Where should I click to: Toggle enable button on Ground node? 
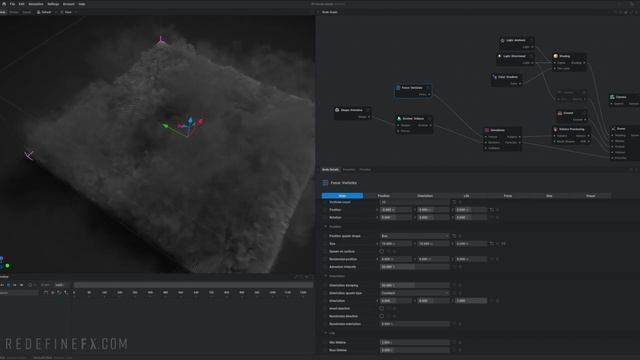pyautogui.click(x=584, y=113)
